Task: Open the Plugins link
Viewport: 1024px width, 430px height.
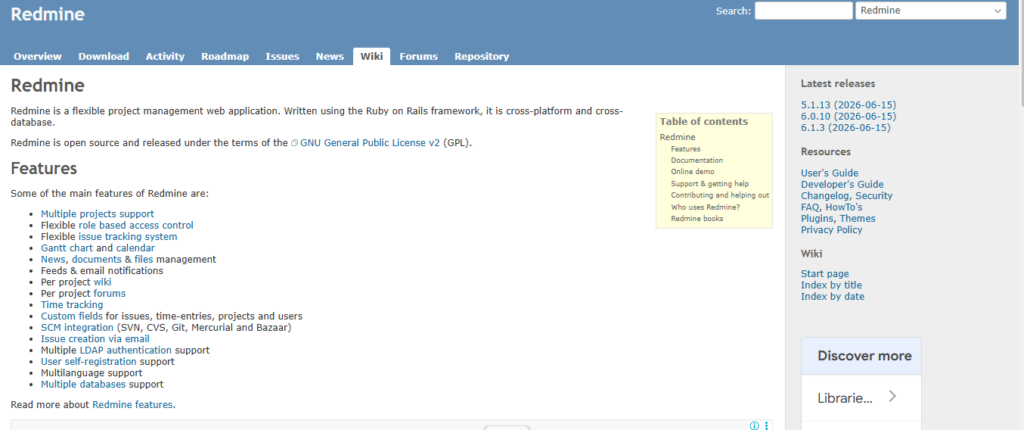Action: tap(817, 218)
